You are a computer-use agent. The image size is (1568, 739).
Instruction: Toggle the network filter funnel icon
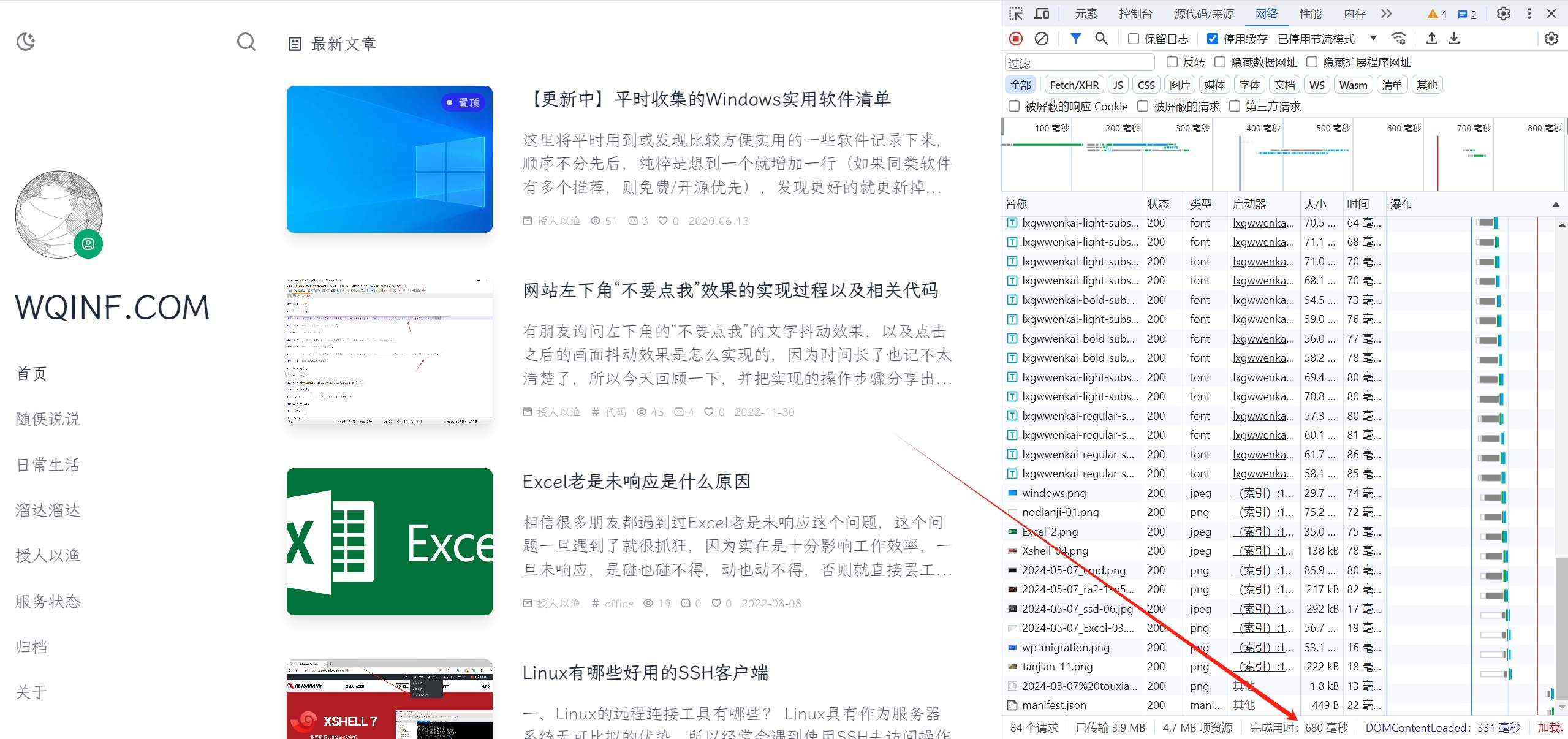[x=1075, y=39]
